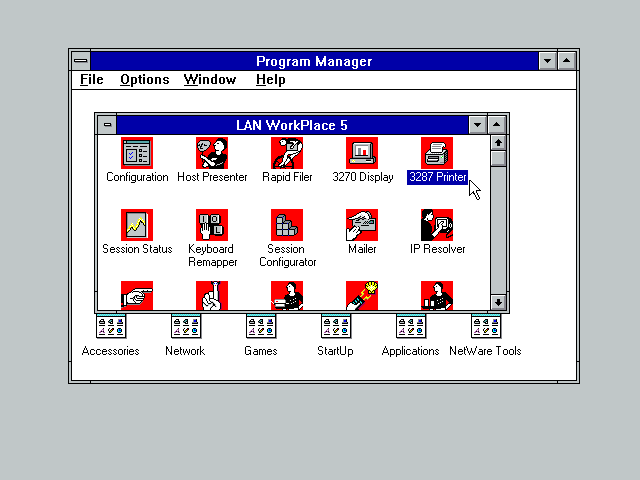This screenshot has height=480, width=640.
Task: Click the scrollbar up arrow in LAN WorkPlace
Action: coord(498,143)
